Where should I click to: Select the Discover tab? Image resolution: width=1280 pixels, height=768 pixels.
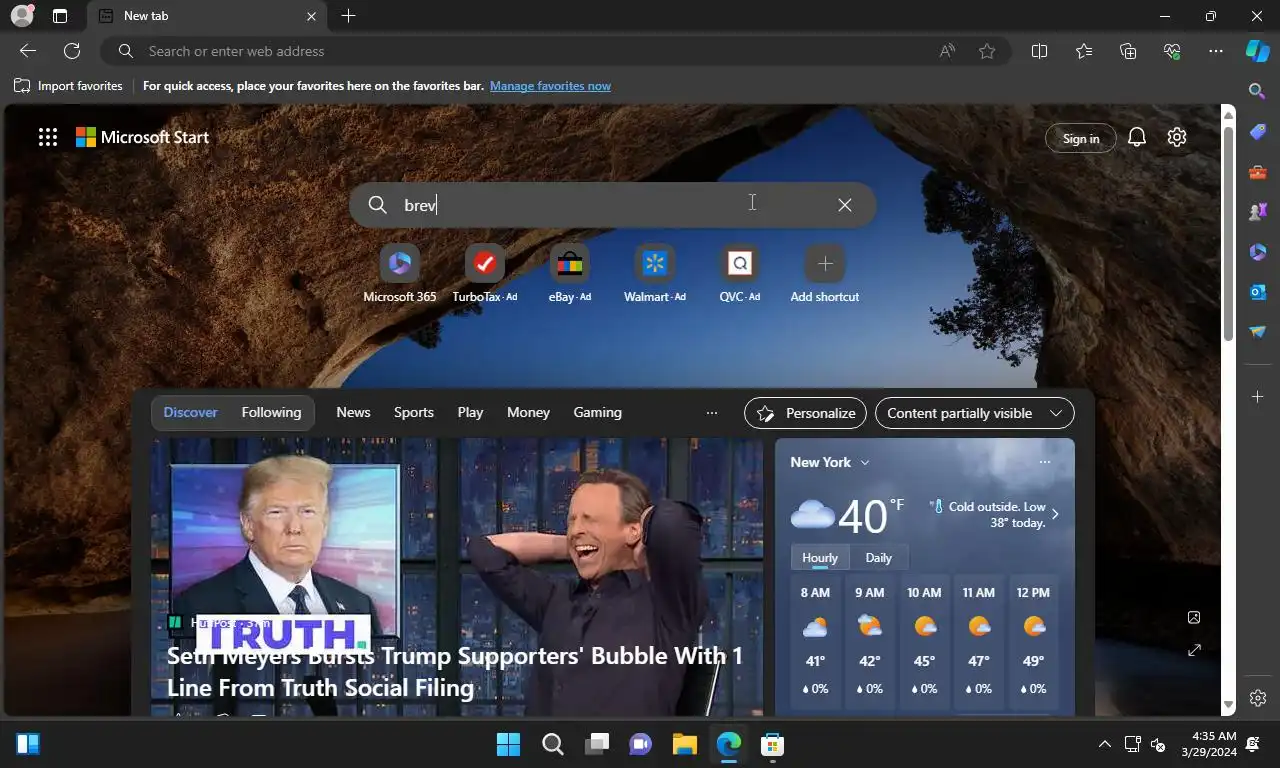tap(191, 412)
